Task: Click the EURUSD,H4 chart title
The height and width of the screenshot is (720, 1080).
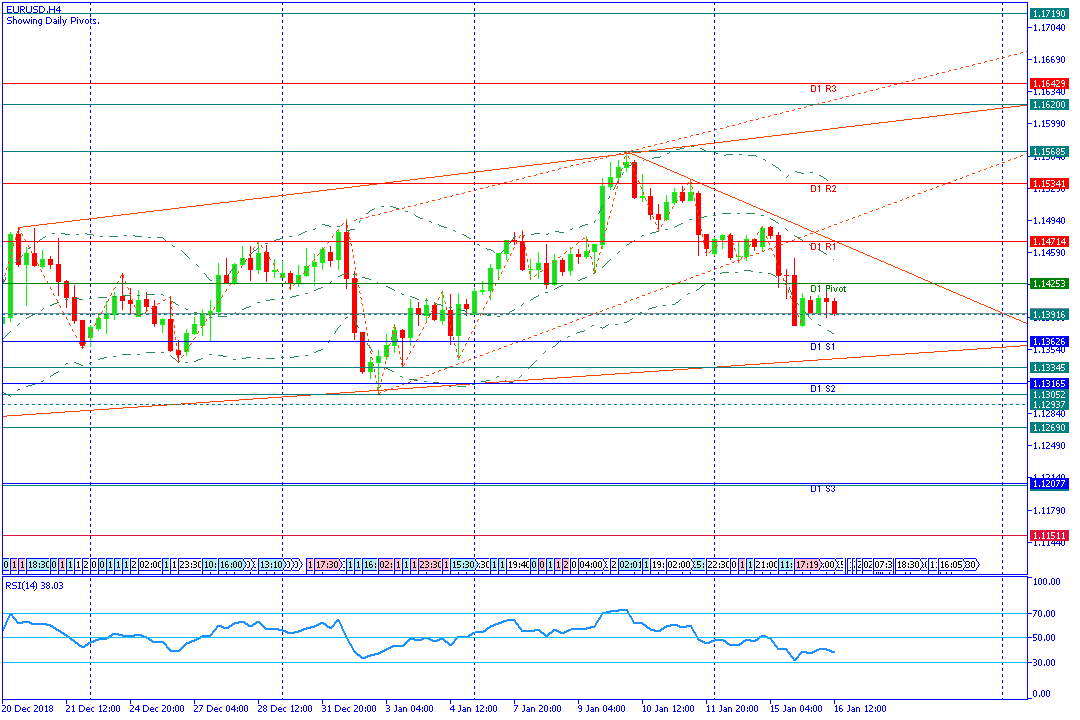Action: [32, 8]
